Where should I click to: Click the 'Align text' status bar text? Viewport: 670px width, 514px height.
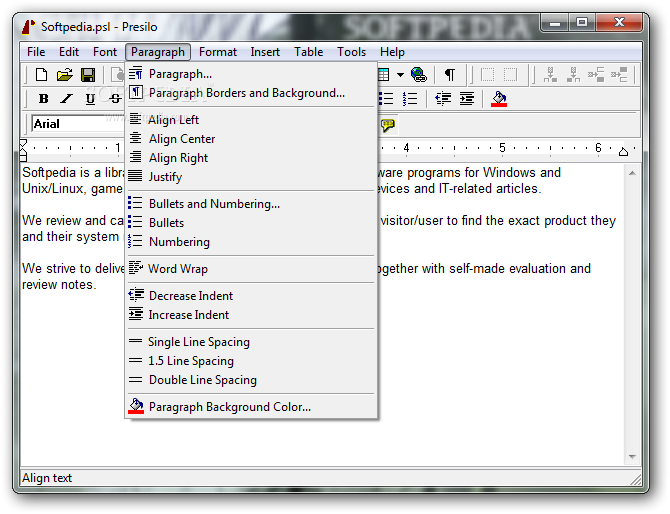47,478
